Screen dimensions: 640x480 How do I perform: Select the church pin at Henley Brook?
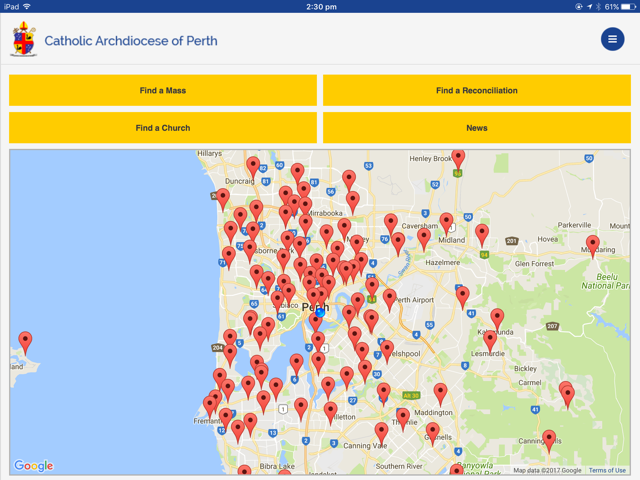coord(458,158)
